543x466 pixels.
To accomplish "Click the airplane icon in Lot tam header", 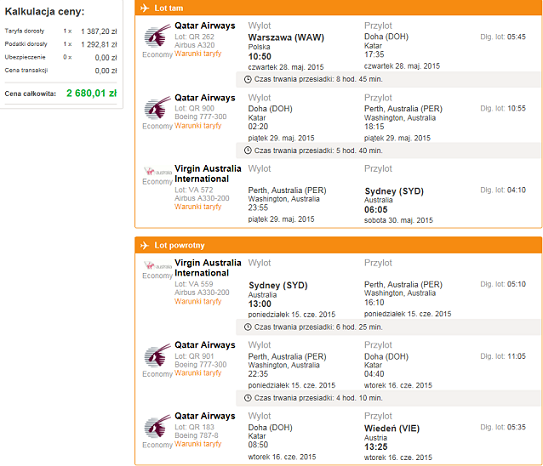I will tap(144, 8).
